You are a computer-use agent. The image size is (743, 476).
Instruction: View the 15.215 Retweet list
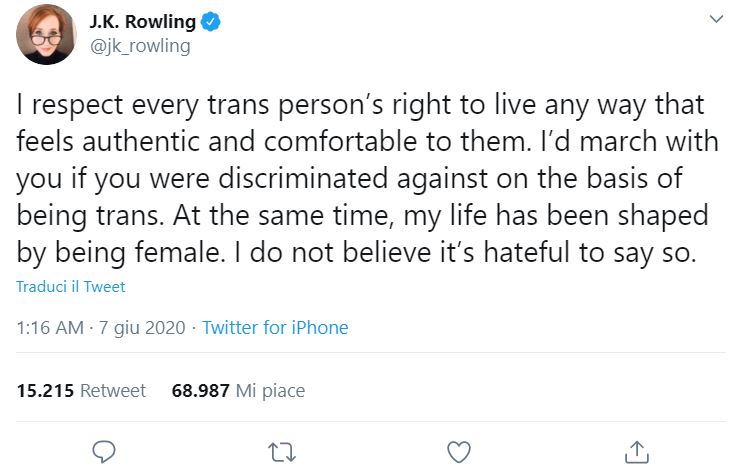tap(81, 391)
